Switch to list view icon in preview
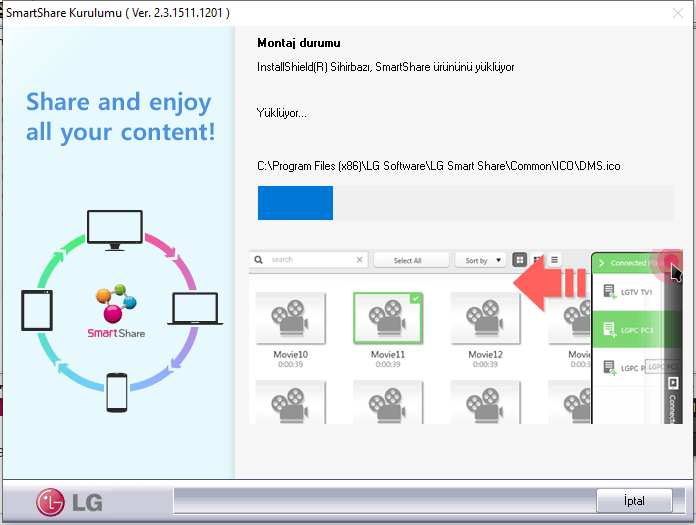 point(554,260)
